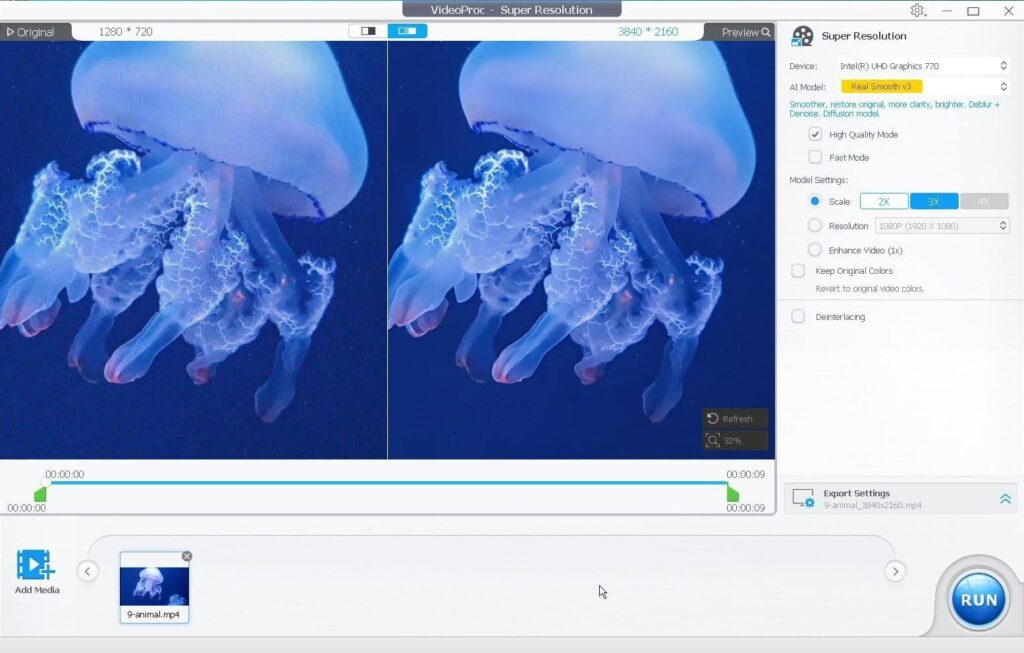
Task: Click the 32% zoom control
Action: 735,441
